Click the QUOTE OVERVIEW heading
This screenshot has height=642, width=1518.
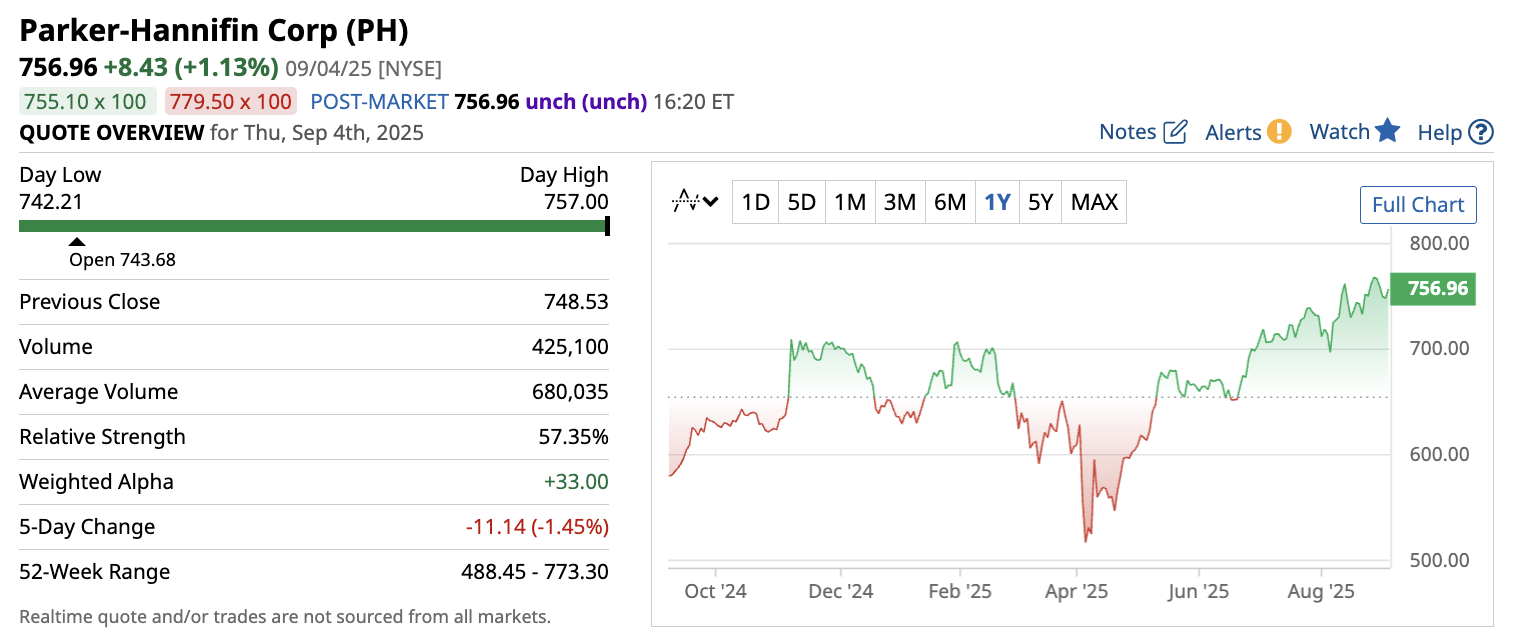[x=112, y=132]
